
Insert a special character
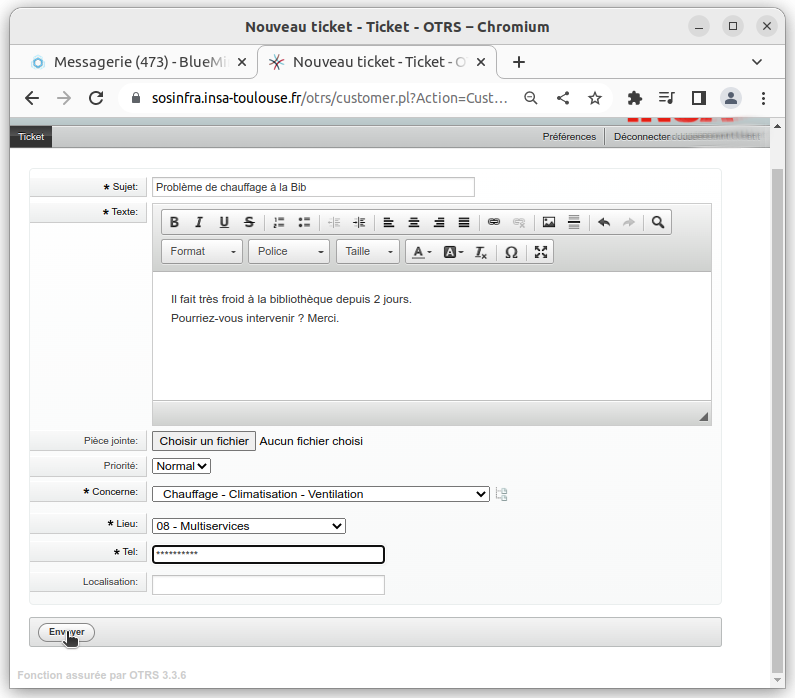[x=511, y=252]
